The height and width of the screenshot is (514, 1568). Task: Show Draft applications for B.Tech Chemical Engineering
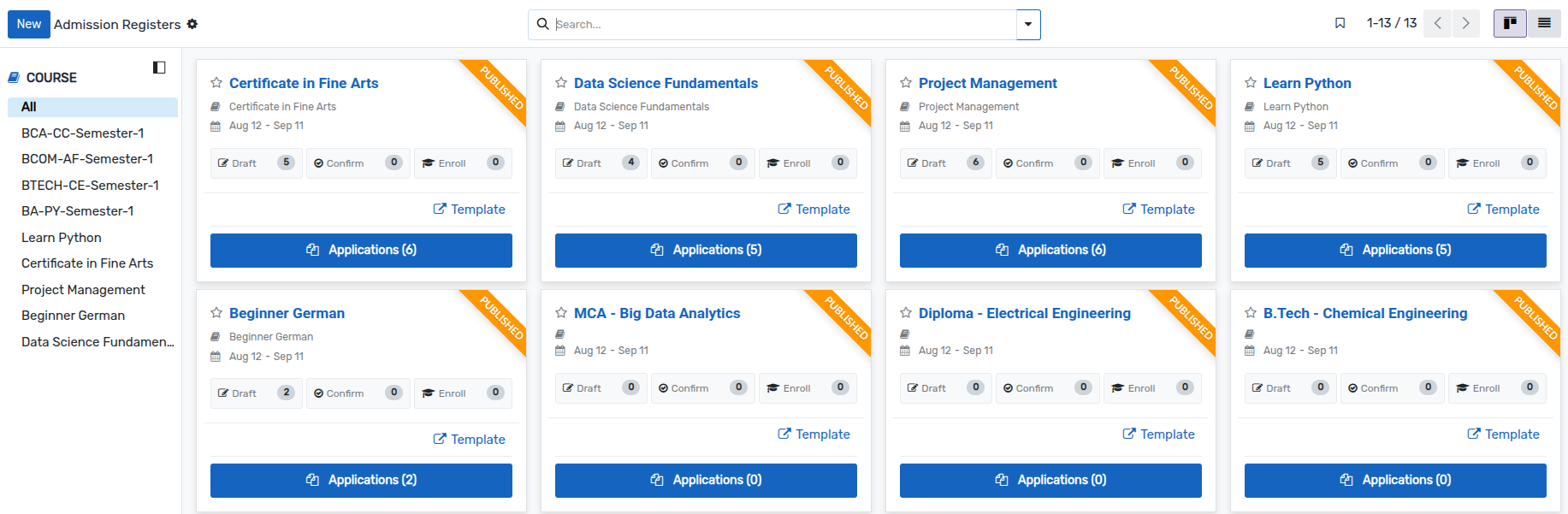click(x=1291, y=387)
